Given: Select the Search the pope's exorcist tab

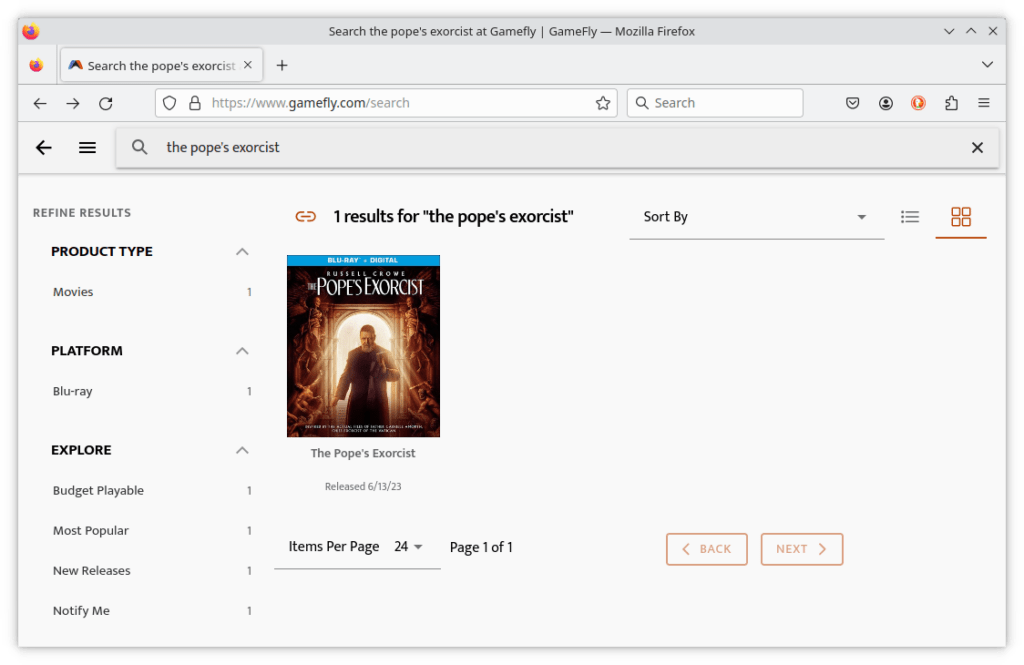Looking at the screenshot, I should tap(162, 65).
